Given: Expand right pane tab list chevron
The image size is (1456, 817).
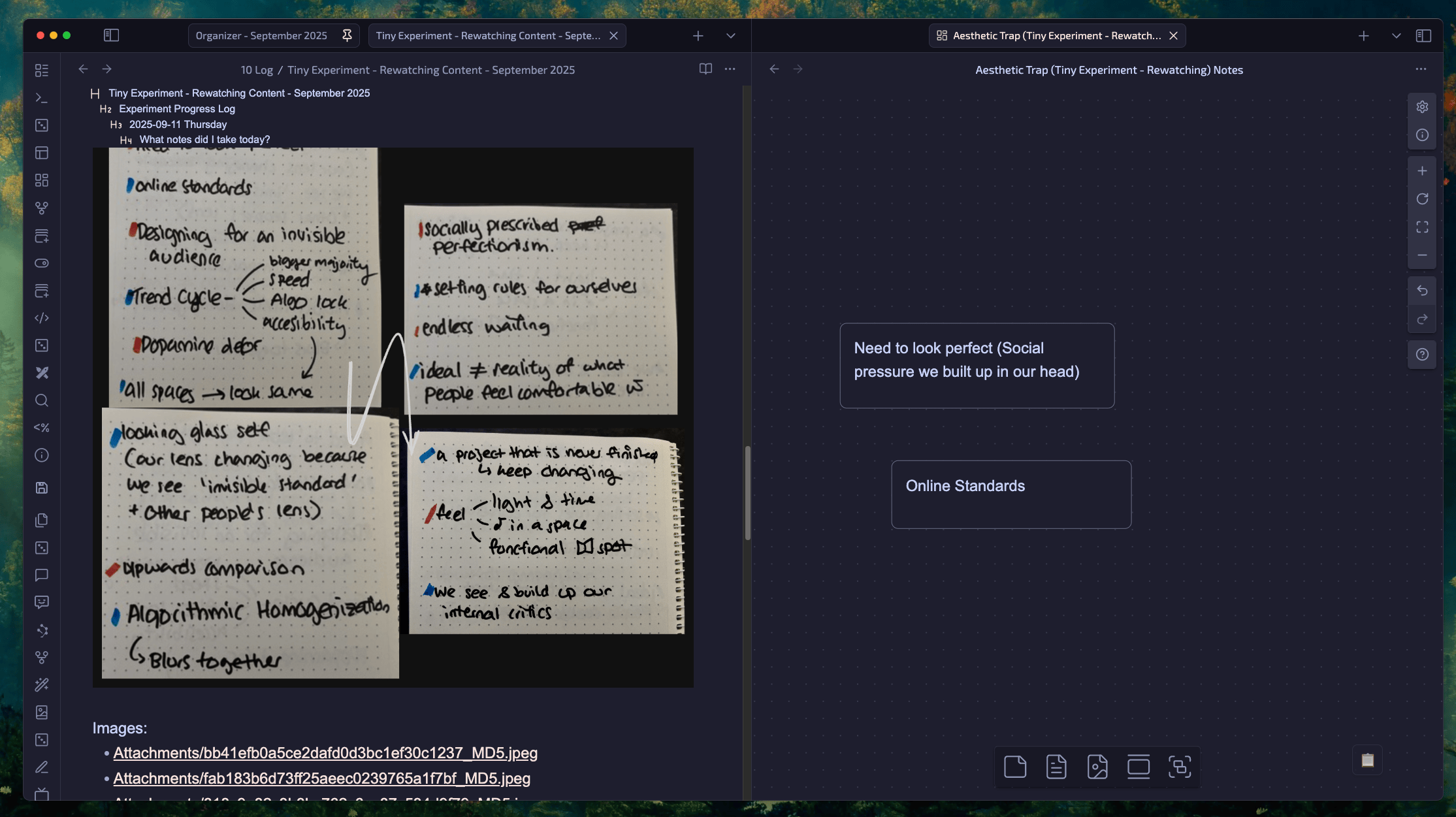Looking at the screenshot, I should click(x=1396, y=36).
